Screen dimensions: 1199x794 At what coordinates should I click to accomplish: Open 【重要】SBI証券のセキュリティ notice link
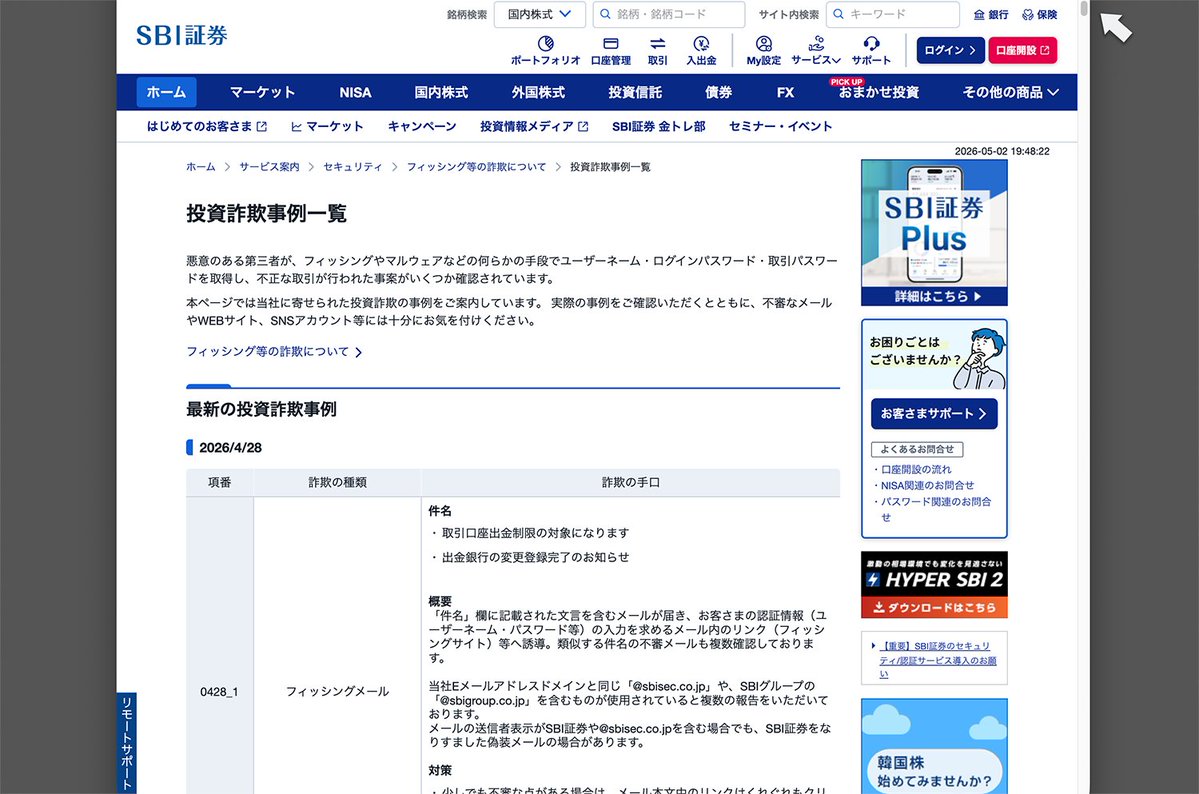(937, 660)
